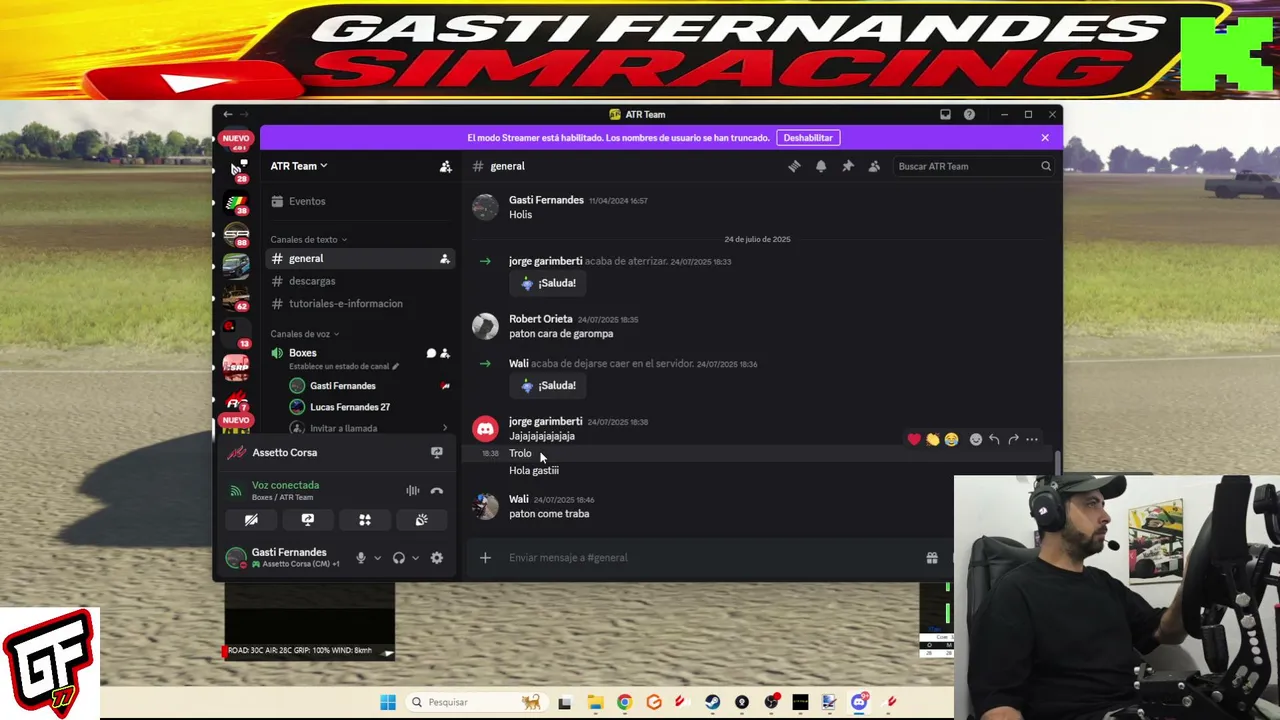
Task: Open Windows Start menu
Action: [388, 702]
